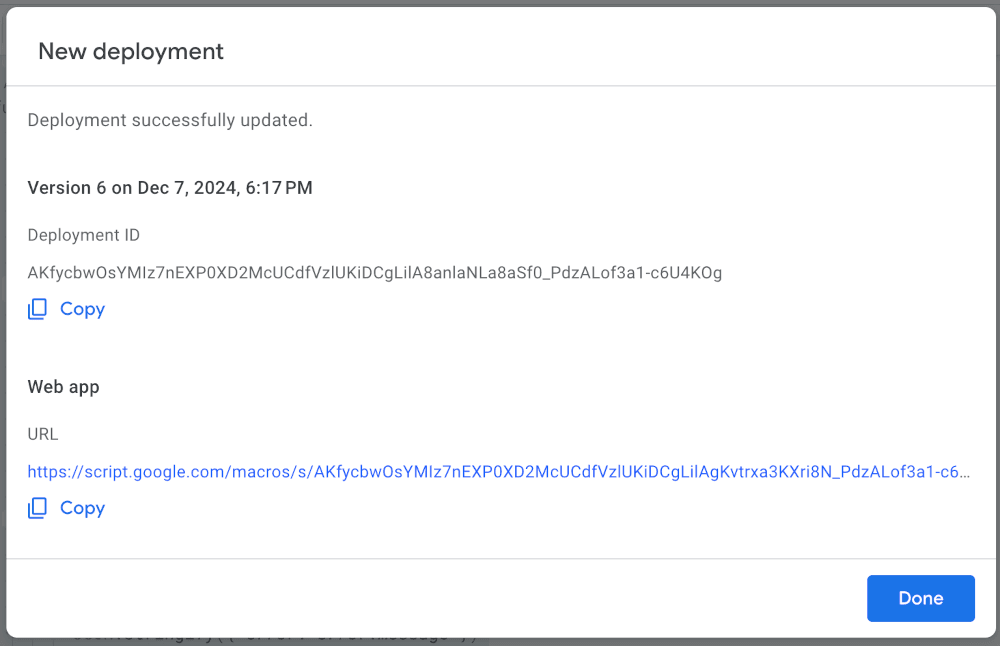This screenshot has width=1000, height=646.
Task: Click the overlapping-squares copy icon for the URL
Action: pos(37,508)
